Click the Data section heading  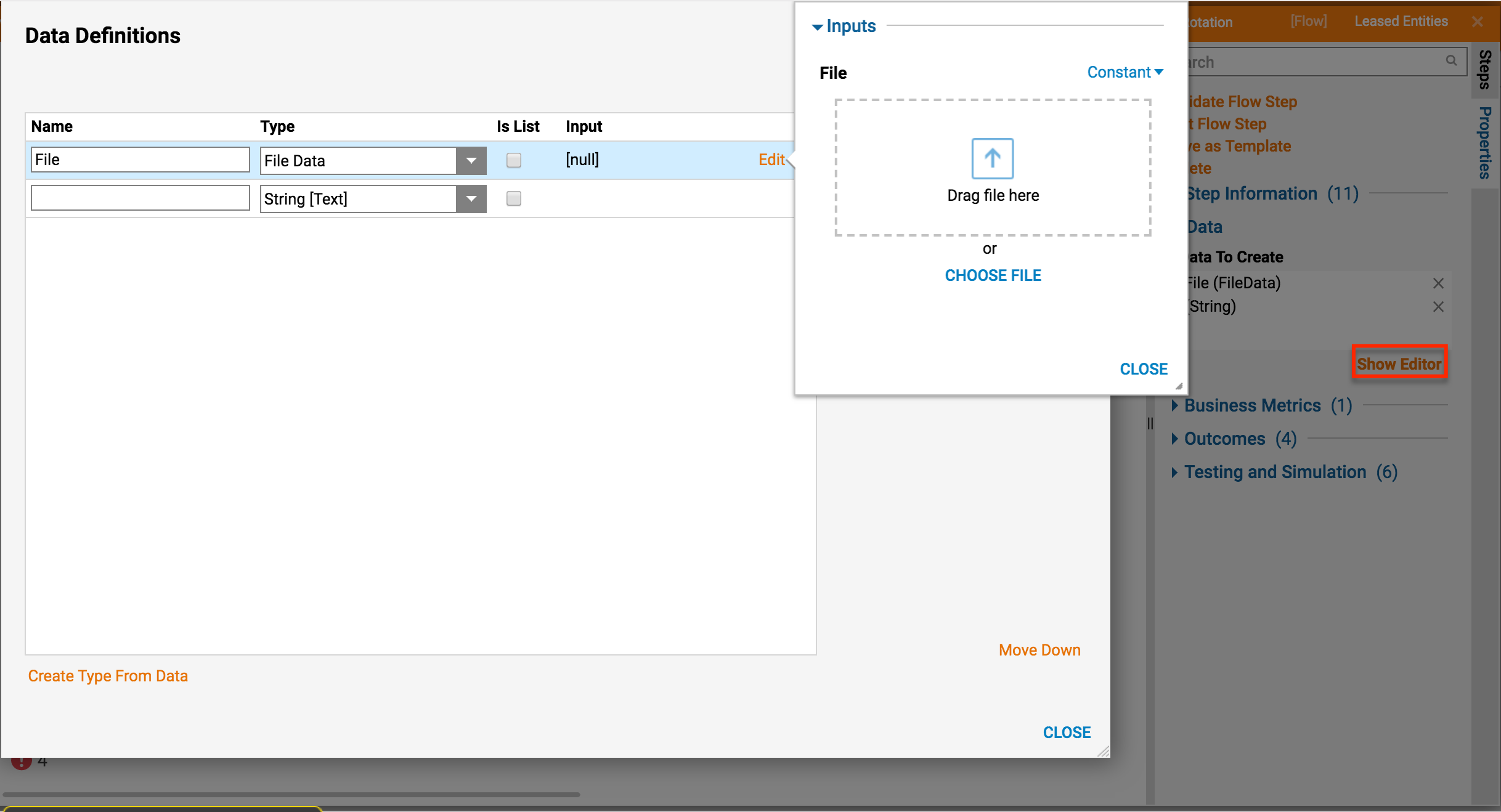coord(1205,227)
